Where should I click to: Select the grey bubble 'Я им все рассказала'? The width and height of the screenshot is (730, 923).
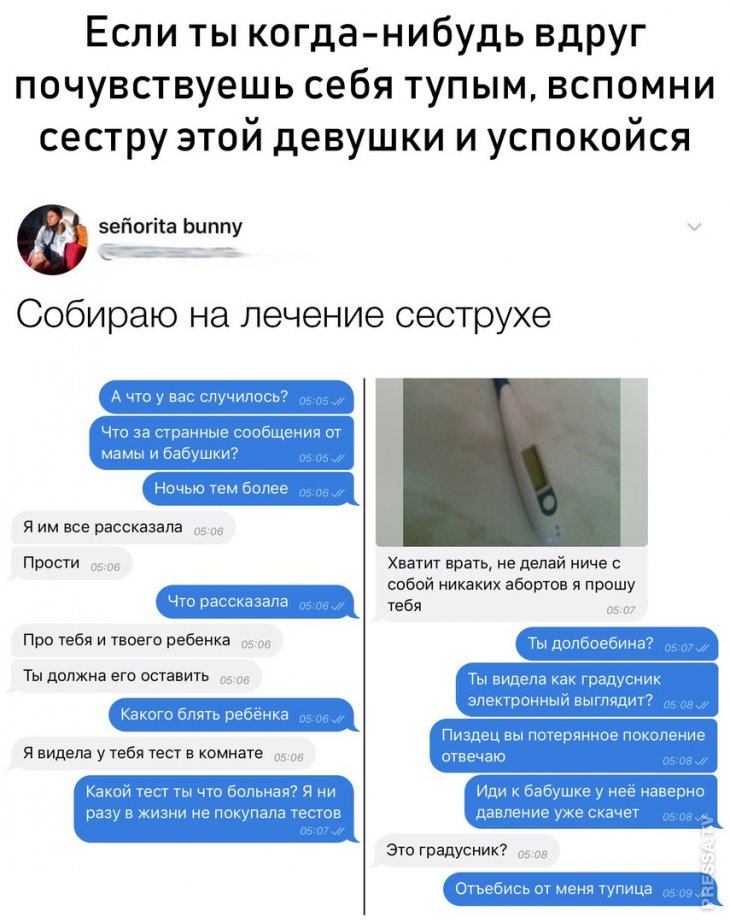coord(122,527)
